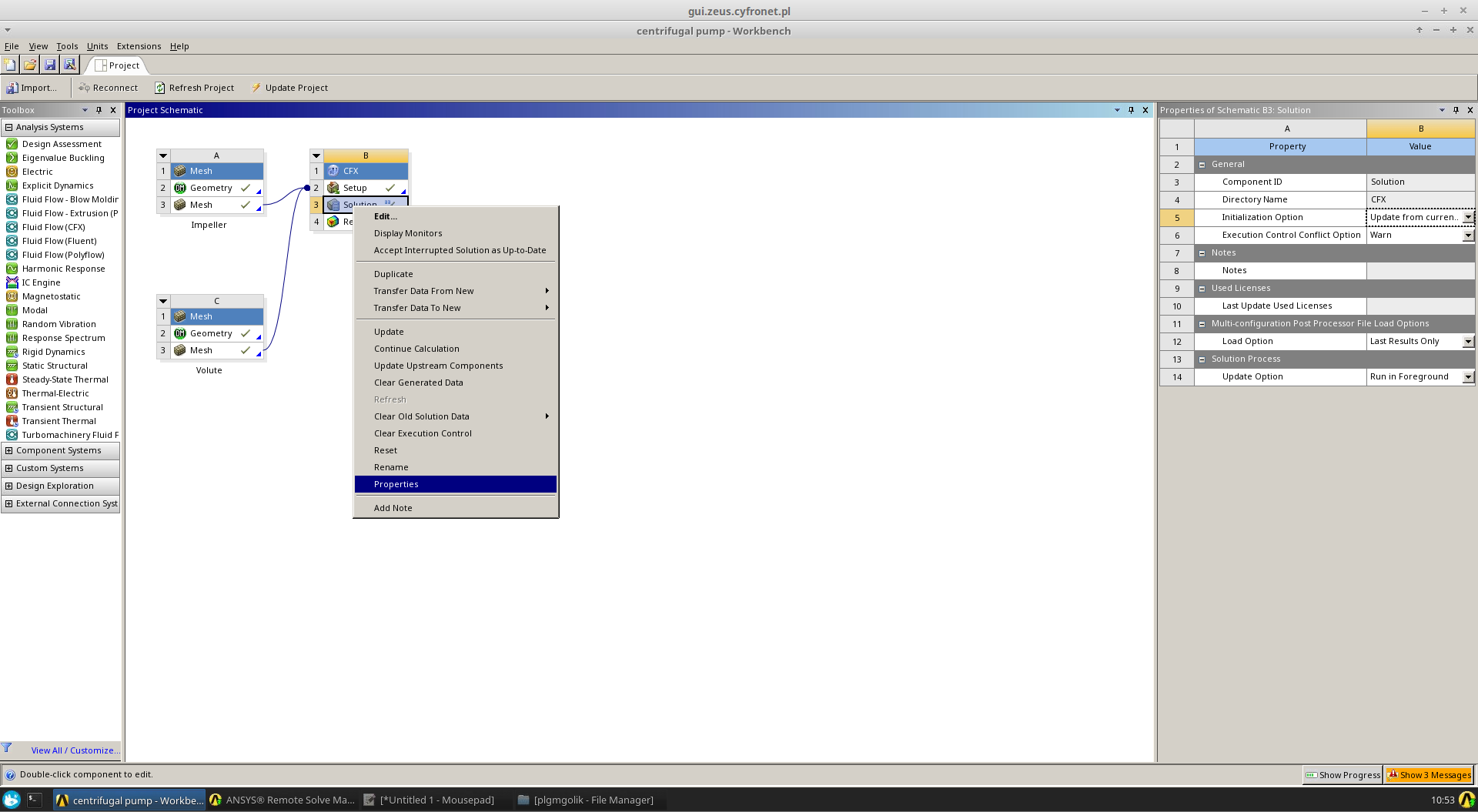
Task: Open the Units menu
Action: (x=97, y=46)
